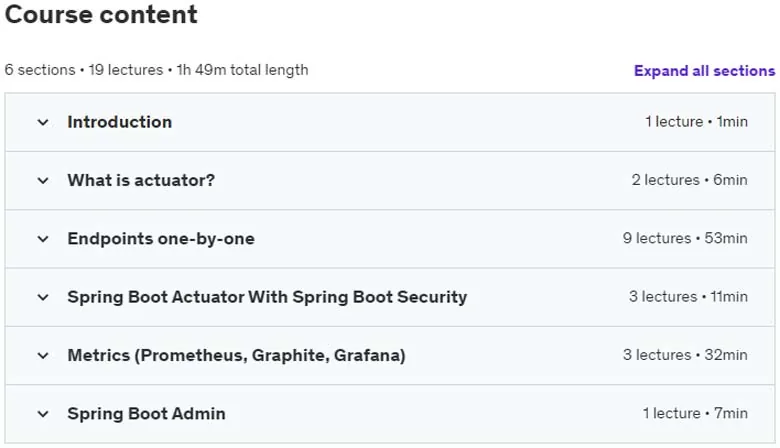Expand all sections of the course
780x448 pixels.
(x=704, y=71)
